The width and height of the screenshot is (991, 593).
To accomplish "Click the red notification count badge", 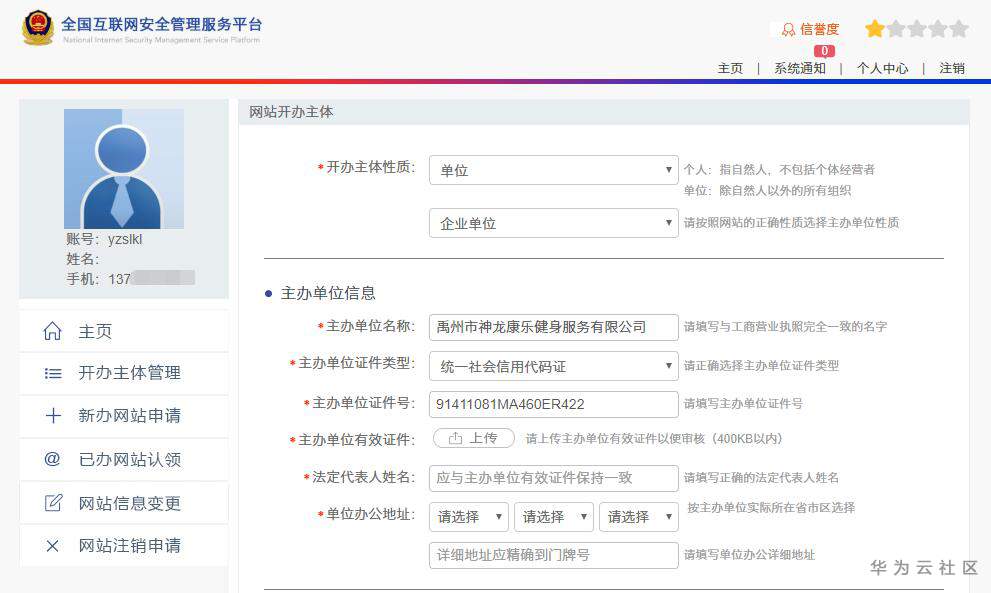I will 824,51.
